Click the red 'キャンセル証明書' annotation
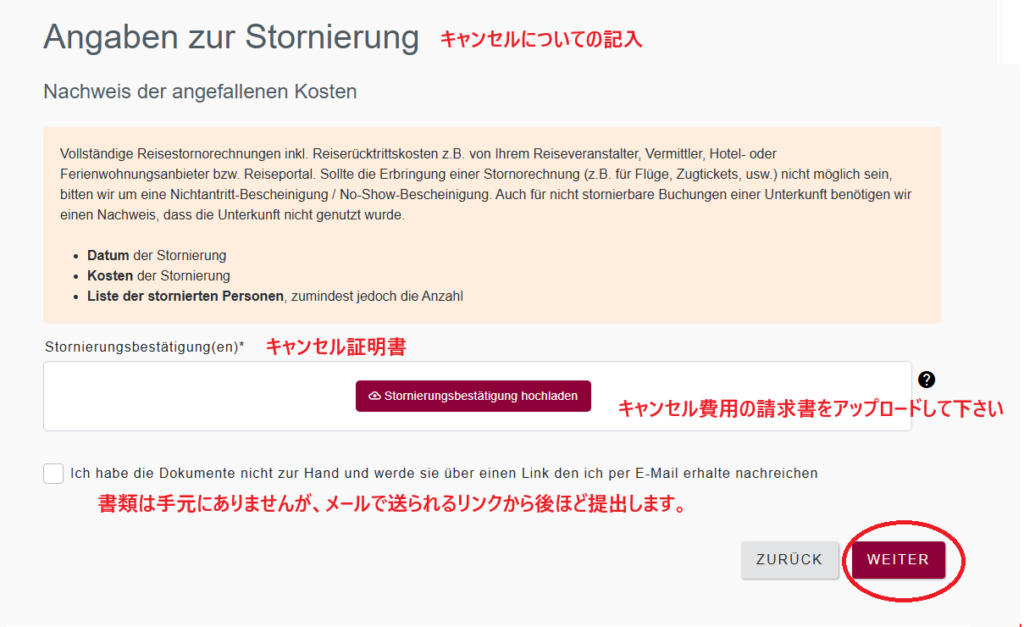Image resolution: width=1024 pixels, height=627 pixels. pos(335,347)
